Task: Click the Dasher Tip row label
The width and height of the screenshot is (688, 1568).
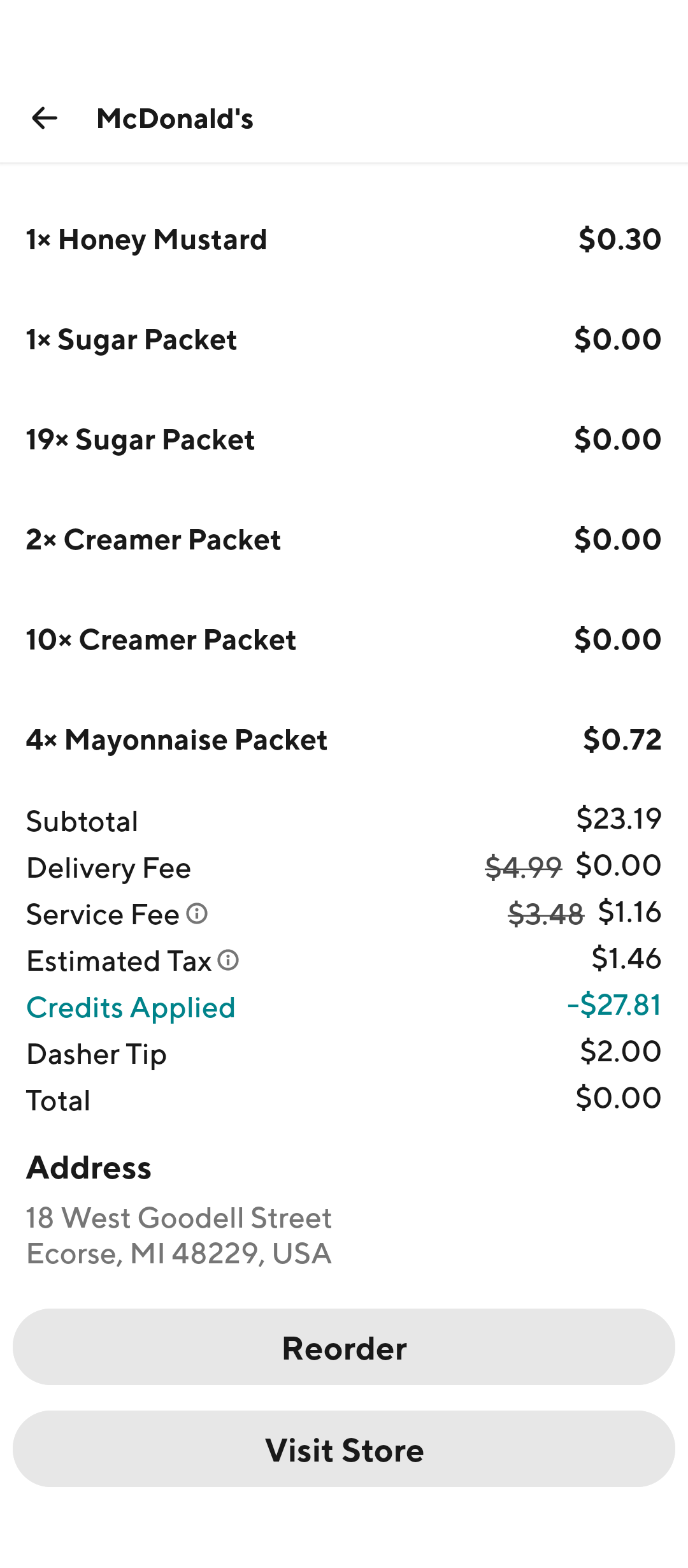Action: [x=96, y=1054]
